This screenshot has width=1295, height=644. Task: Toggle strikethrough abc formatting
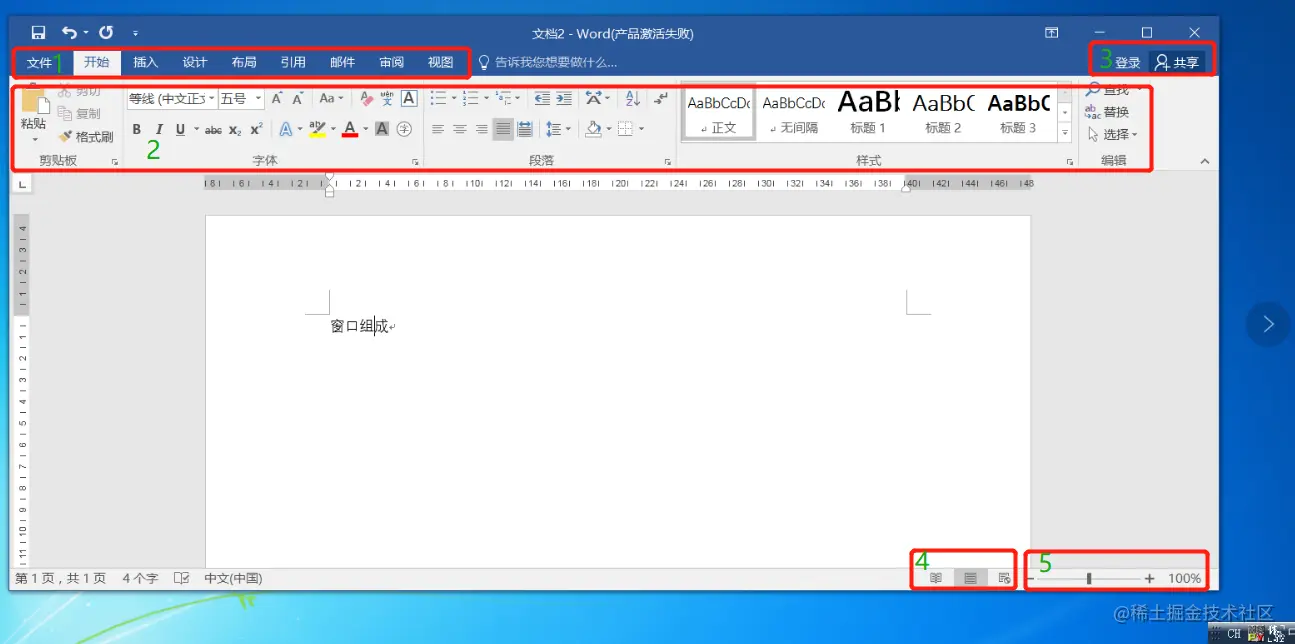click(x=213, y=129)
